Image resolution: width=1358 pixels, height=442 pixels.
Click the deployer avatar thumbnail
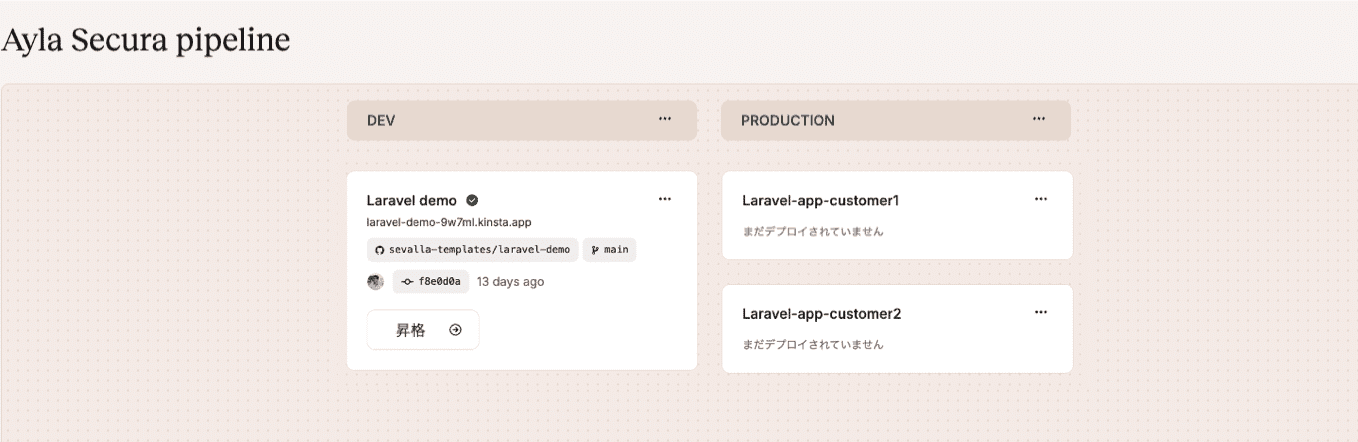click(376, 282)
